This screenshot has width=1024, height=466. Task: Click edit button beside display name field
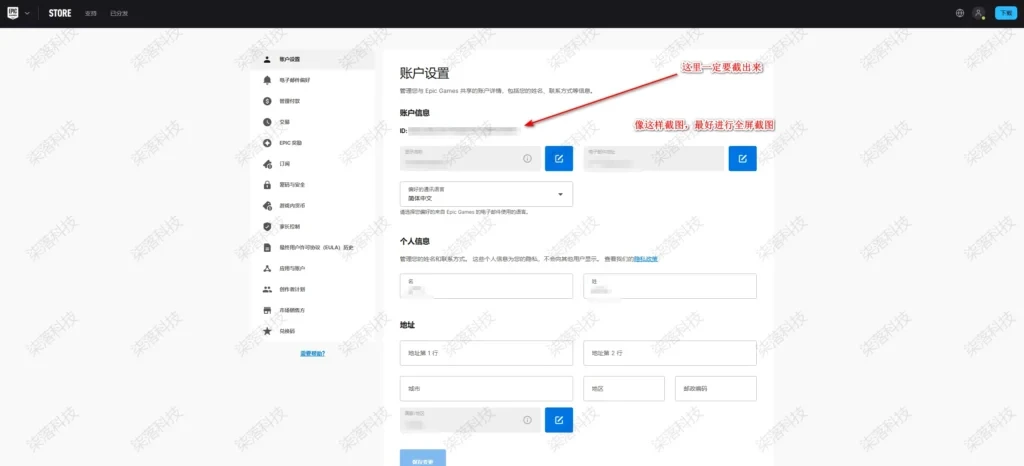coord(559,159)
